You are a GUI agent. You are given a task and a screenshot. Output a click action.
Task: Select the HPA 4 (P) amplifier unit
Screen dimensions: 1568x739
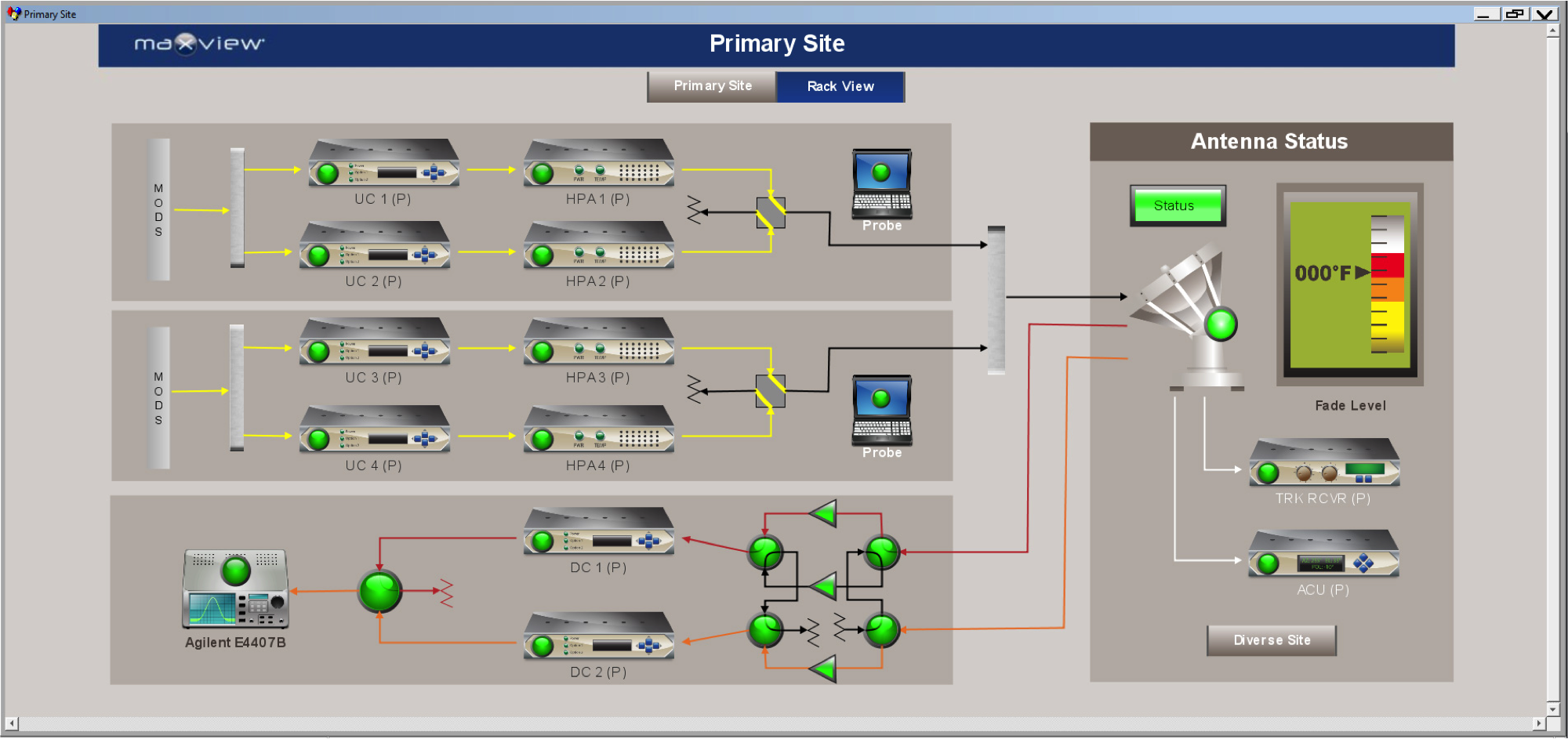[599, 429]
